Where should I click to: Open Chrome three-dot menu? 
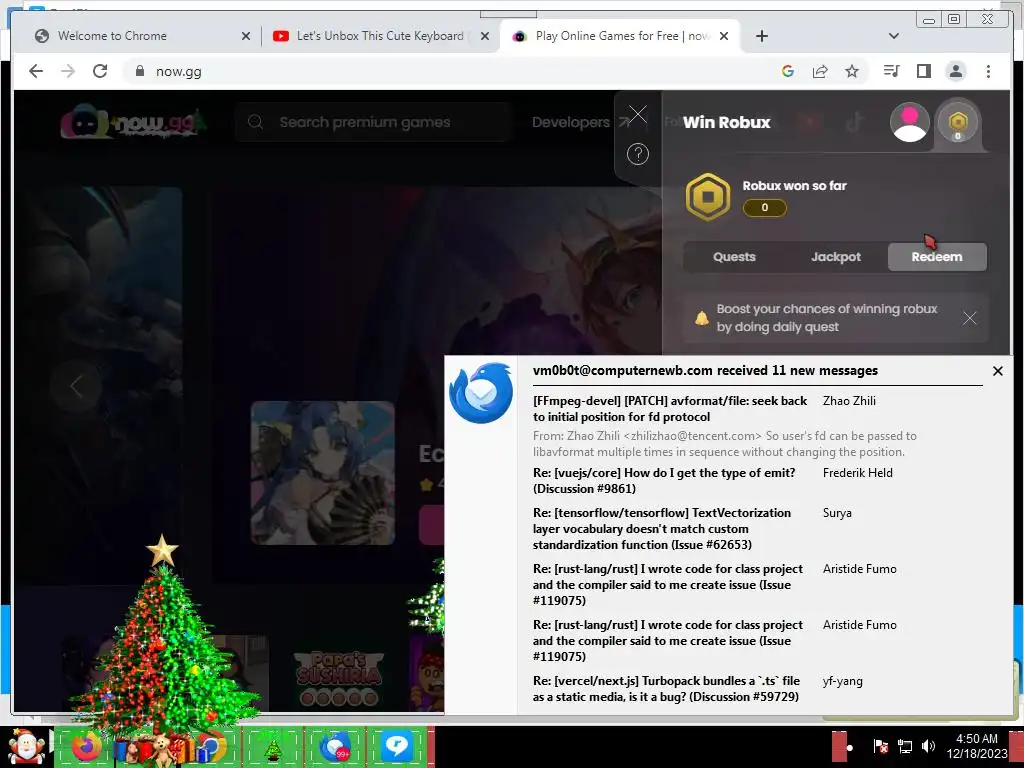tap(988, 71)
